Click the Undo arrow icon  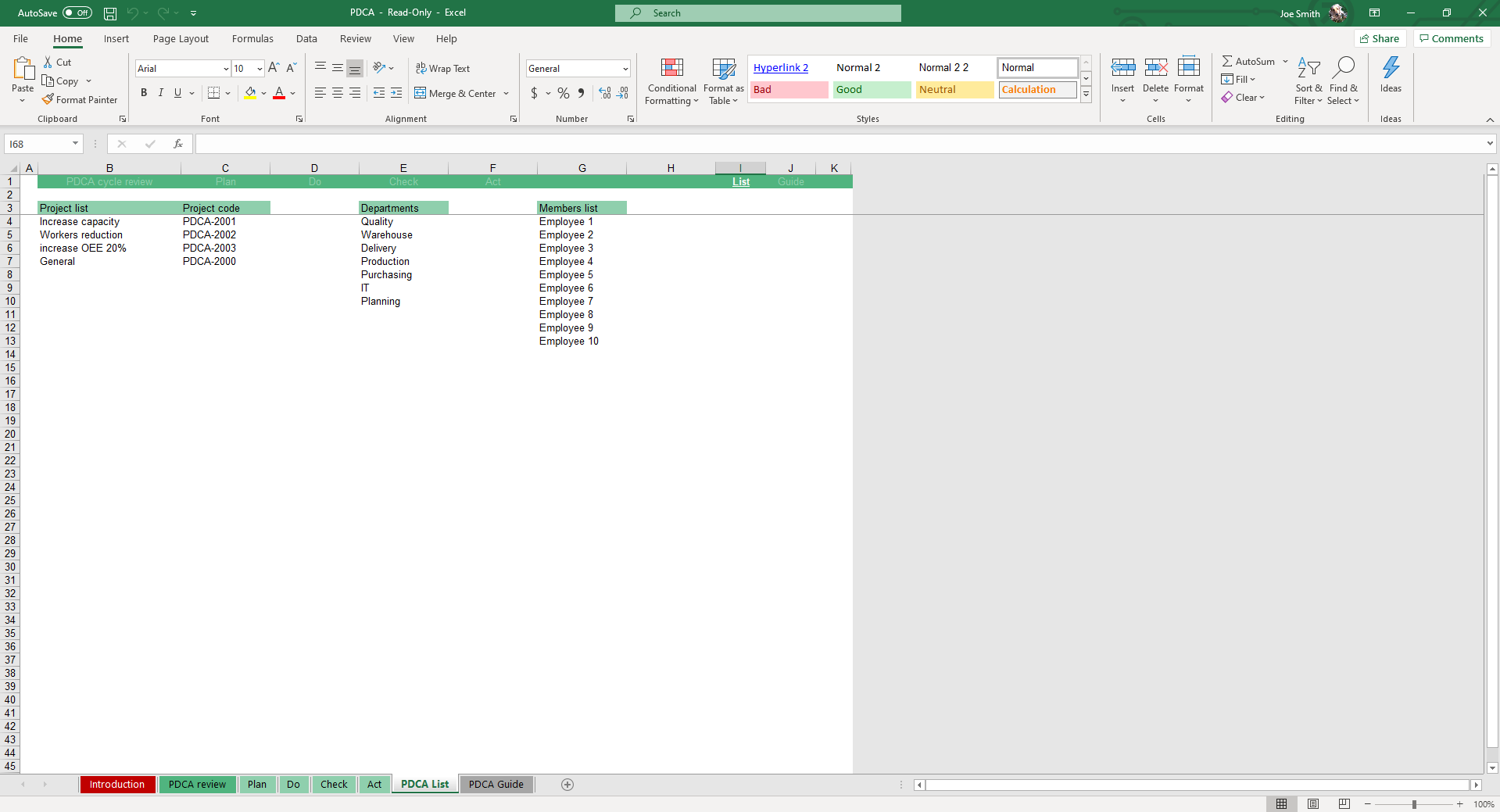132,13
